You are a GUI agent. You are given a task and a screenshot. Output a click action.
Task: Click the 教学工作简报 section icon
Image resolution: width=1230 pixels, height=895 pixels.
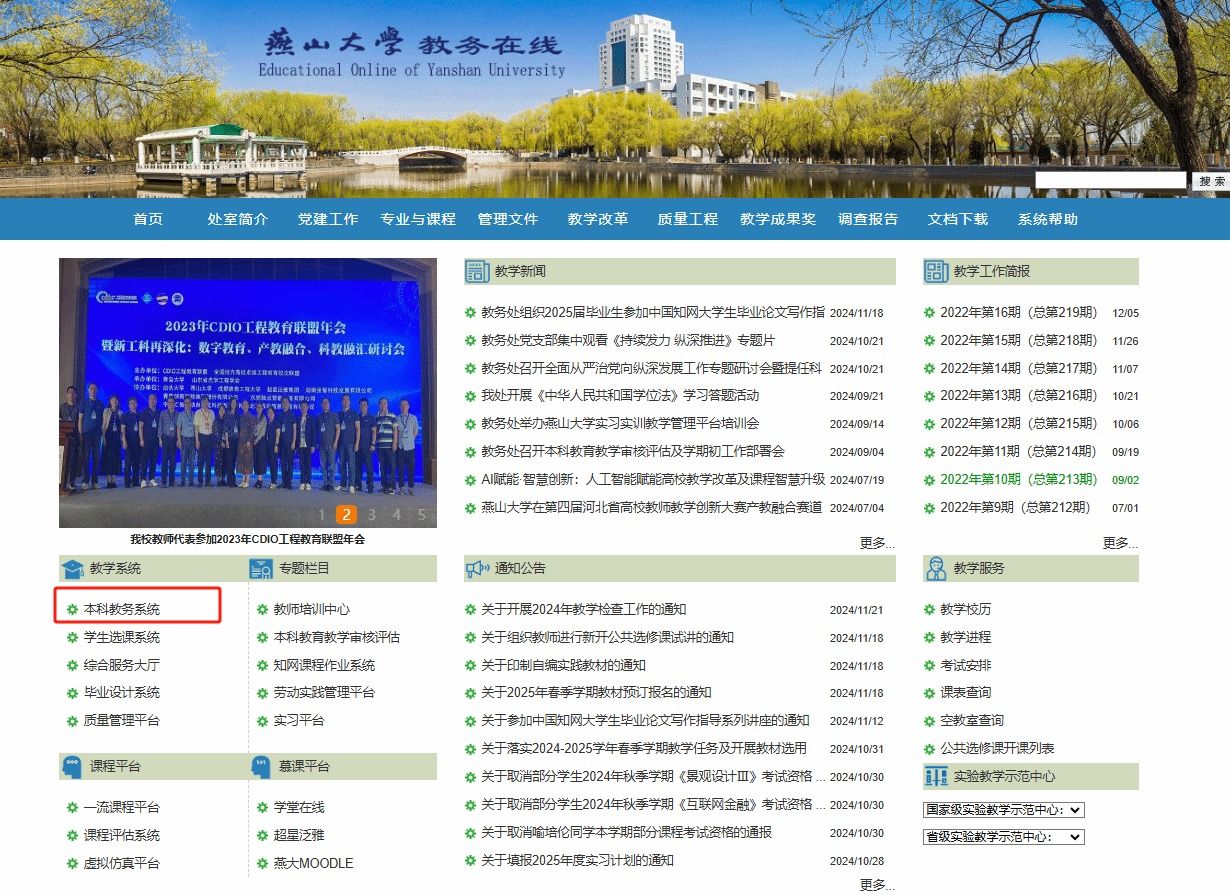click(936, 271)
